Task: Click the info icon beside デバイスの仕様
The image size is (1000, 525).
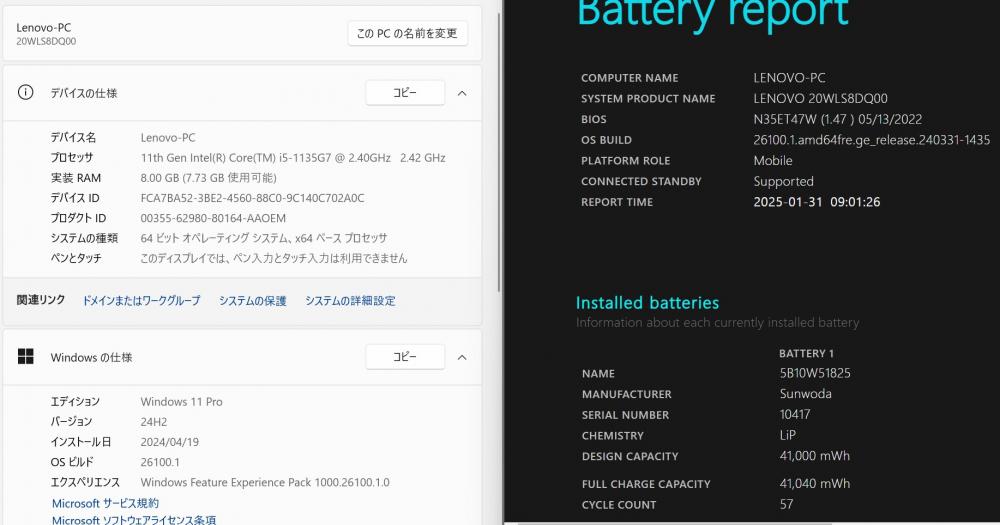Action: 26,92
